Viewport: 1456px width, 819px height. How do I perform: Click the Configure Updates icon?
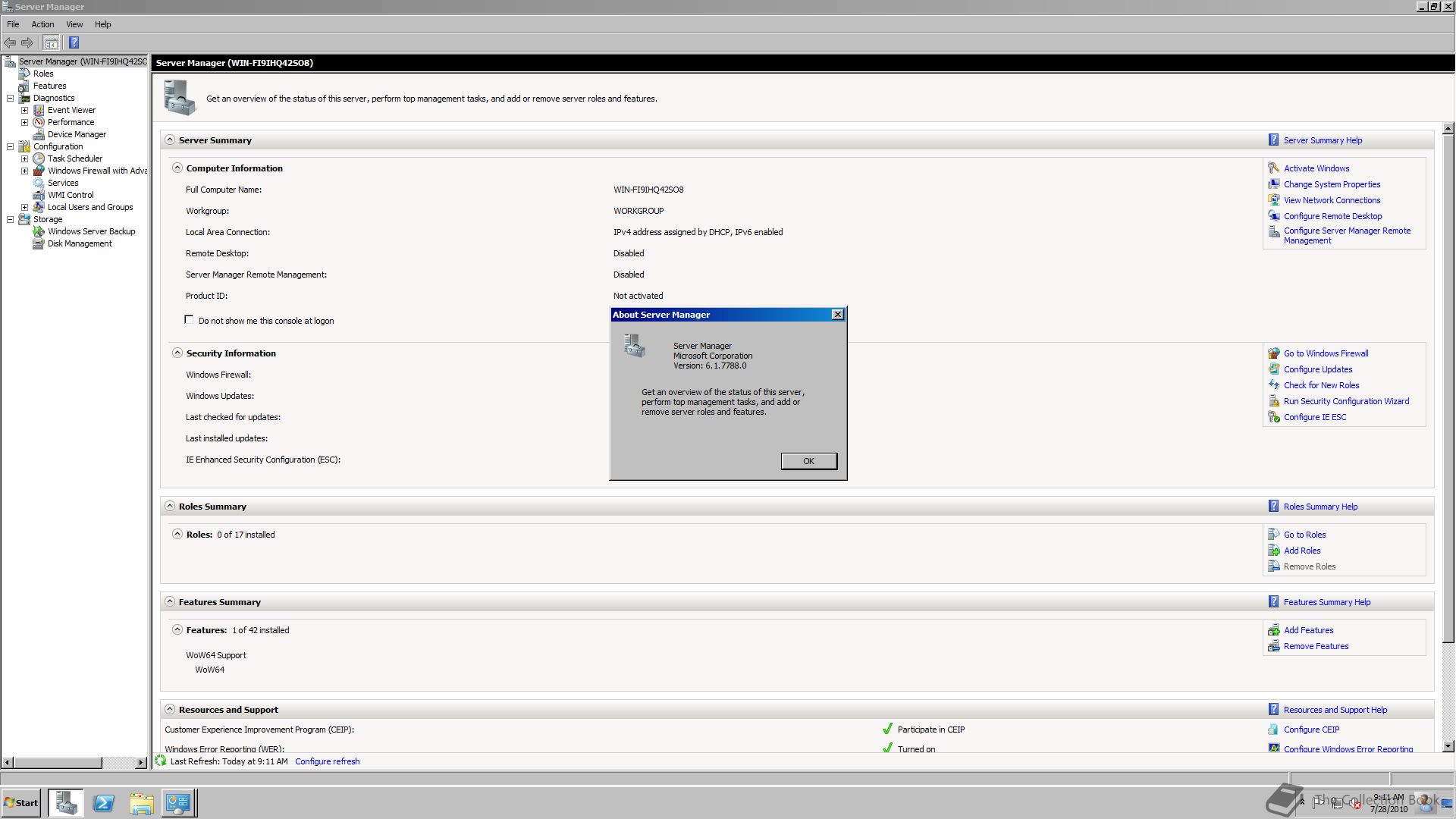tap(1274, 369)
